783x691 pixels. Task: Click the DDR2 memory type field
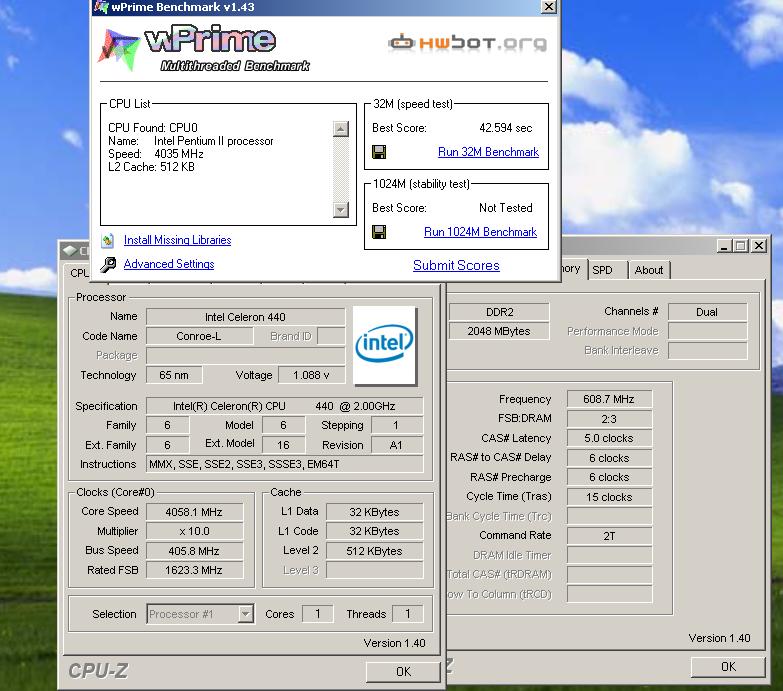click(499, 312)
